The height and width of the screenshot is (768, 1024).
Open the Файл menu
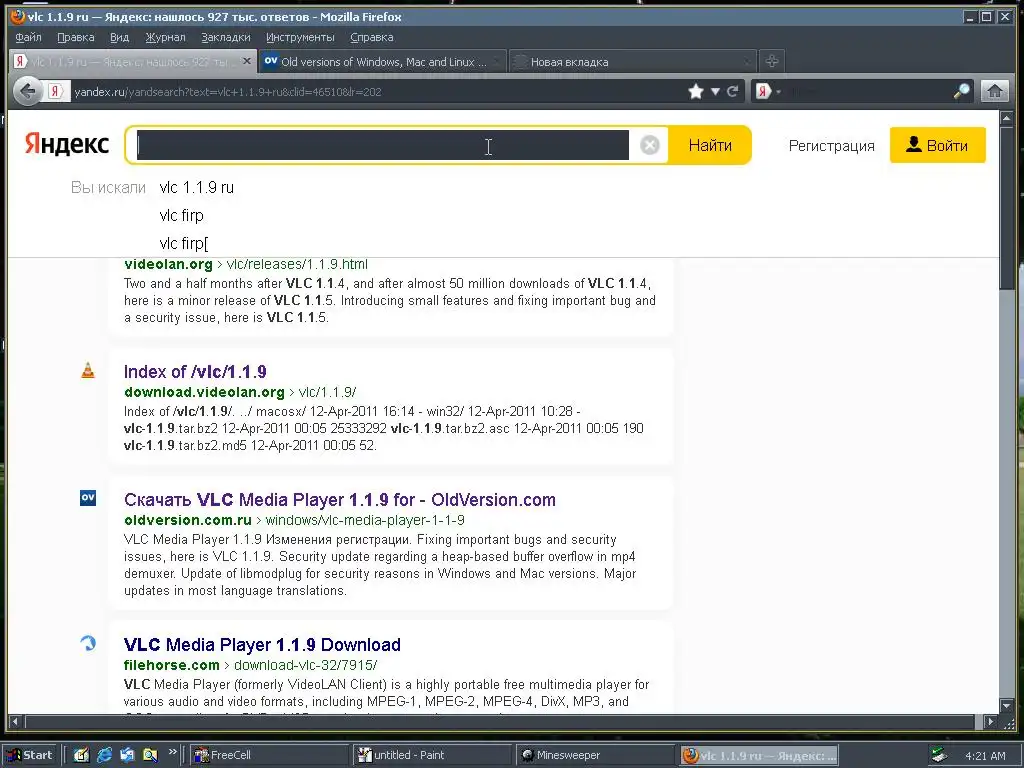tap(28, 37)
